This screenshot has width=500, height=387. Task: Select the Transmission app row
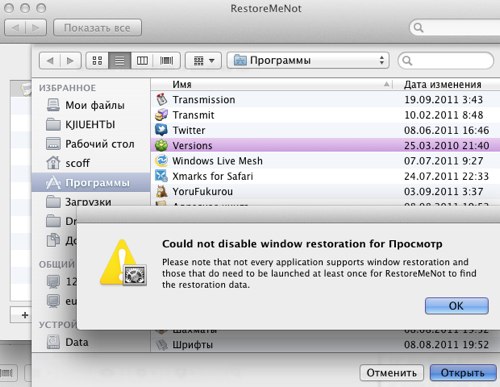(x=325, y=99)
